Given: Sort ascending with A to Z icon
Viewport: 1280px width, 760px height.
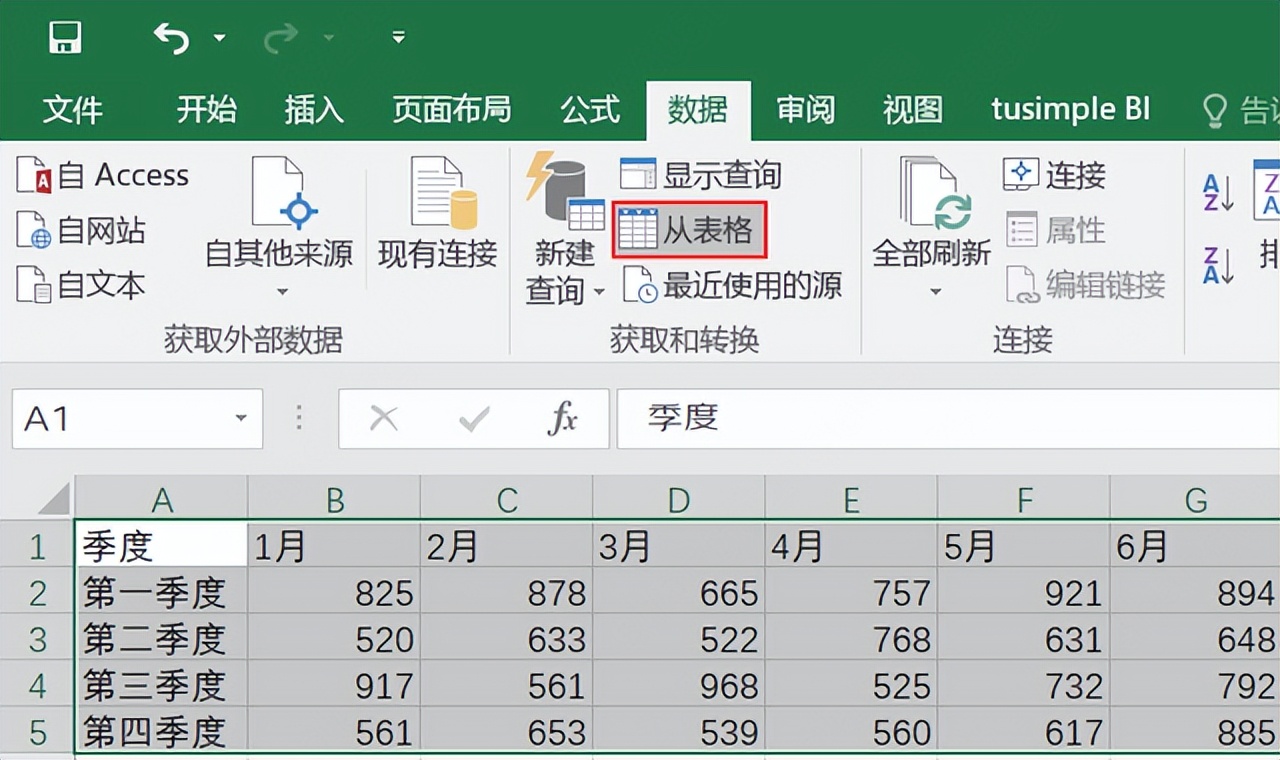Looking at the screenshot, I should pos(1217,193).
